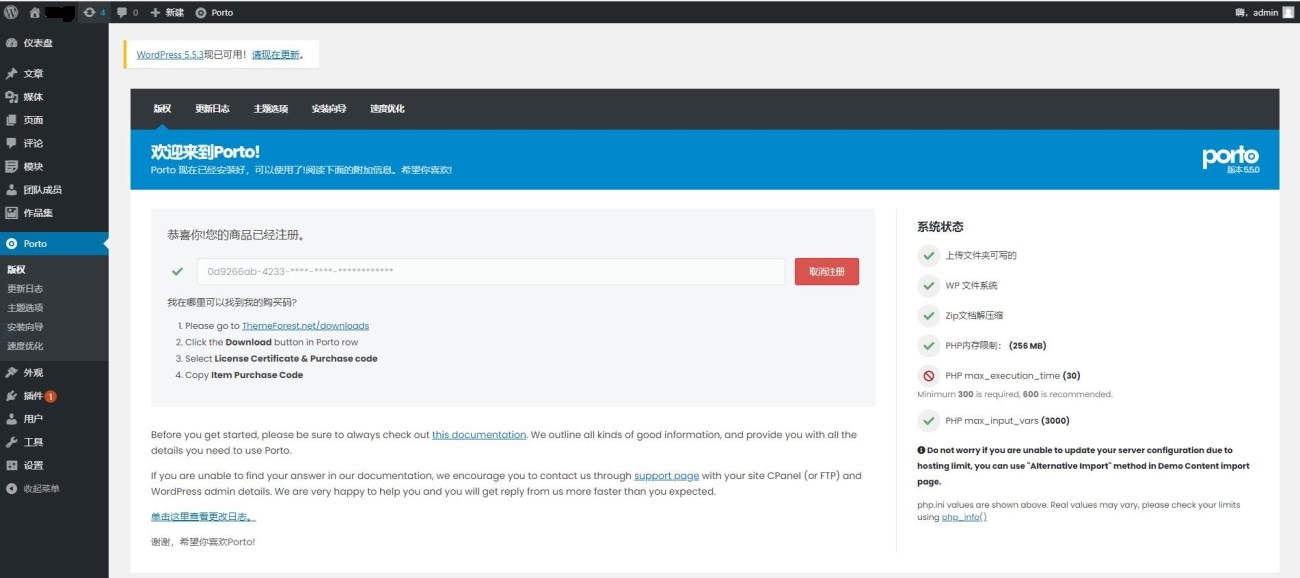This screenshot has height=578, width=1300.
Task: Click green checkmark beside purchase code
Action: [x=177, y=271]
